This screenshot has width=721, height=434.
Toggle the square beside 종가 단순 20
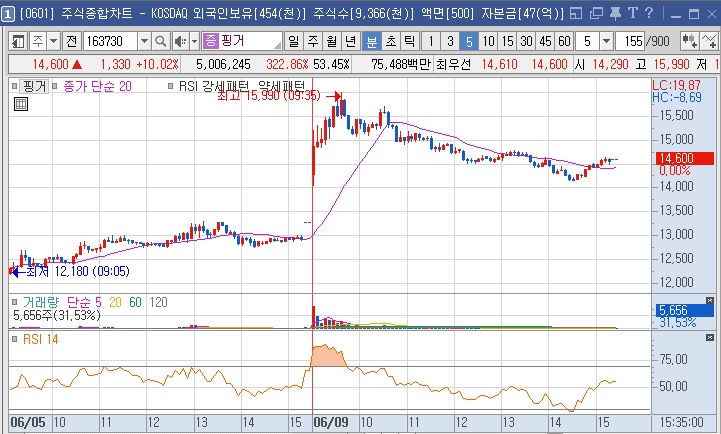[55, 86]
